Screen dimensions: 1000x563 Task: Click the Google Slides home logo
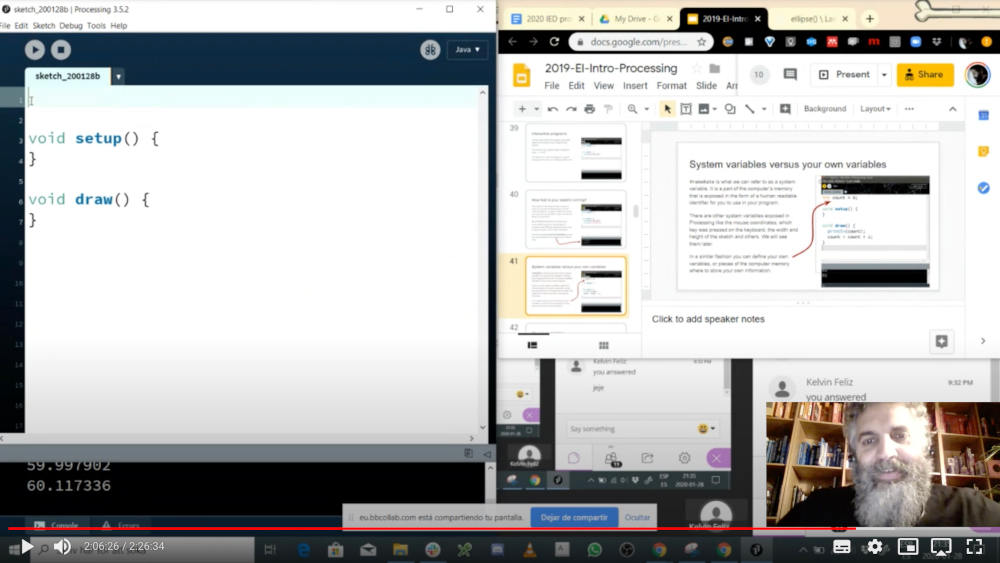point(522,75)
